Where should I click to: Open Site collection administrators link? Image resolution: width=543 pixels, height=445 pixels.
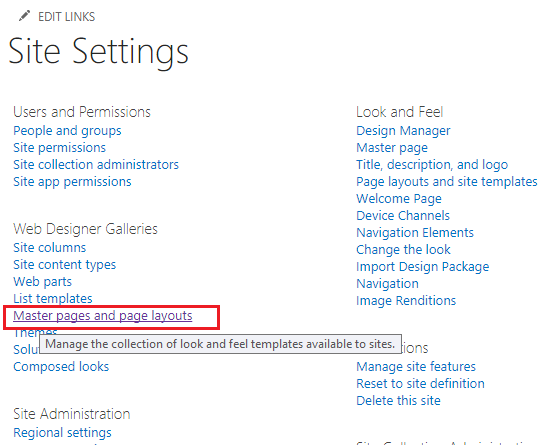pos(96,165)
